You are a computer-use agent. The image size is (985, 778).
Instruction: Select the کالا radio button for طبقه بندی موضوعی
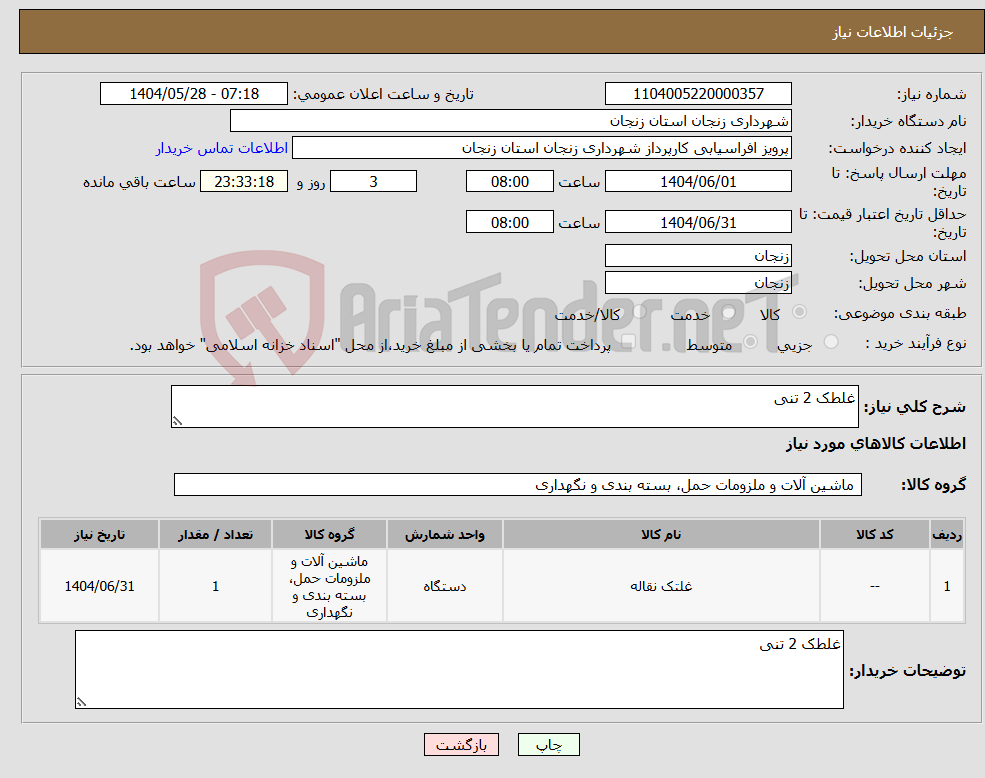click(x=799, y=311)
